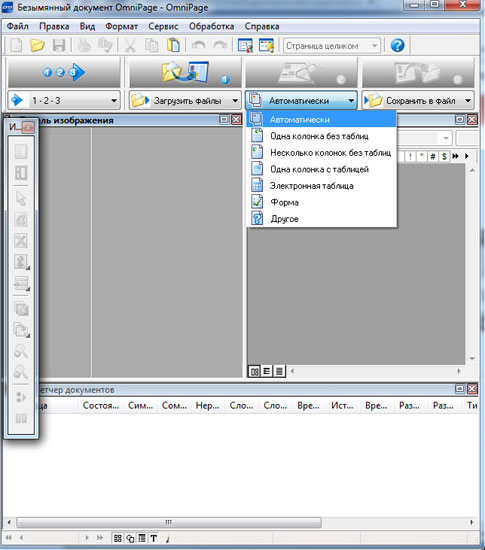This screenshot has width=485, height=550.
Task: Click the Redo arrow icon
Action: click(x=220, y=46)
